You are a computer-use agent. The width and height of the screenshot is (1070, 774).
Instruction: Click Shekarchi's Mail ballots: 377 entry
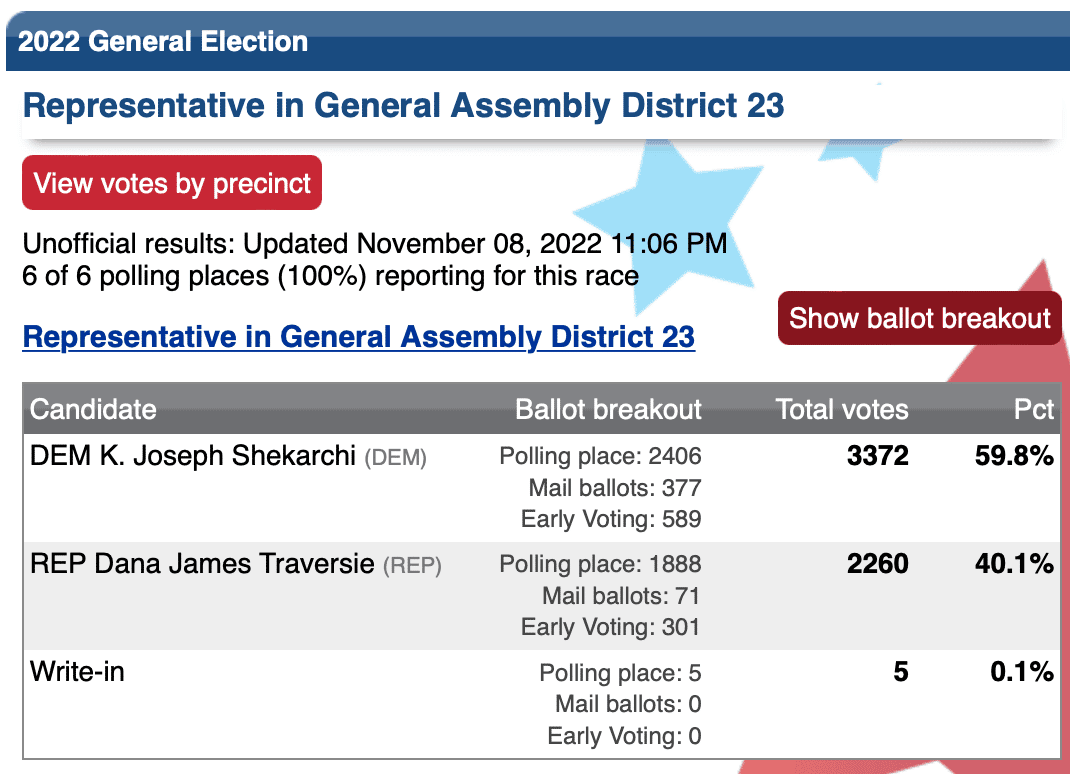click(x=615, y=487)
